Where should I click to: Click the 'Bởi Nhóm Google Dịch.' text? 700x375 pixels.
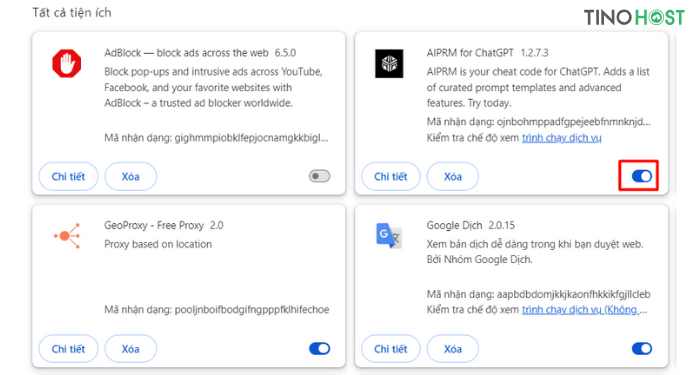(479, 259)
